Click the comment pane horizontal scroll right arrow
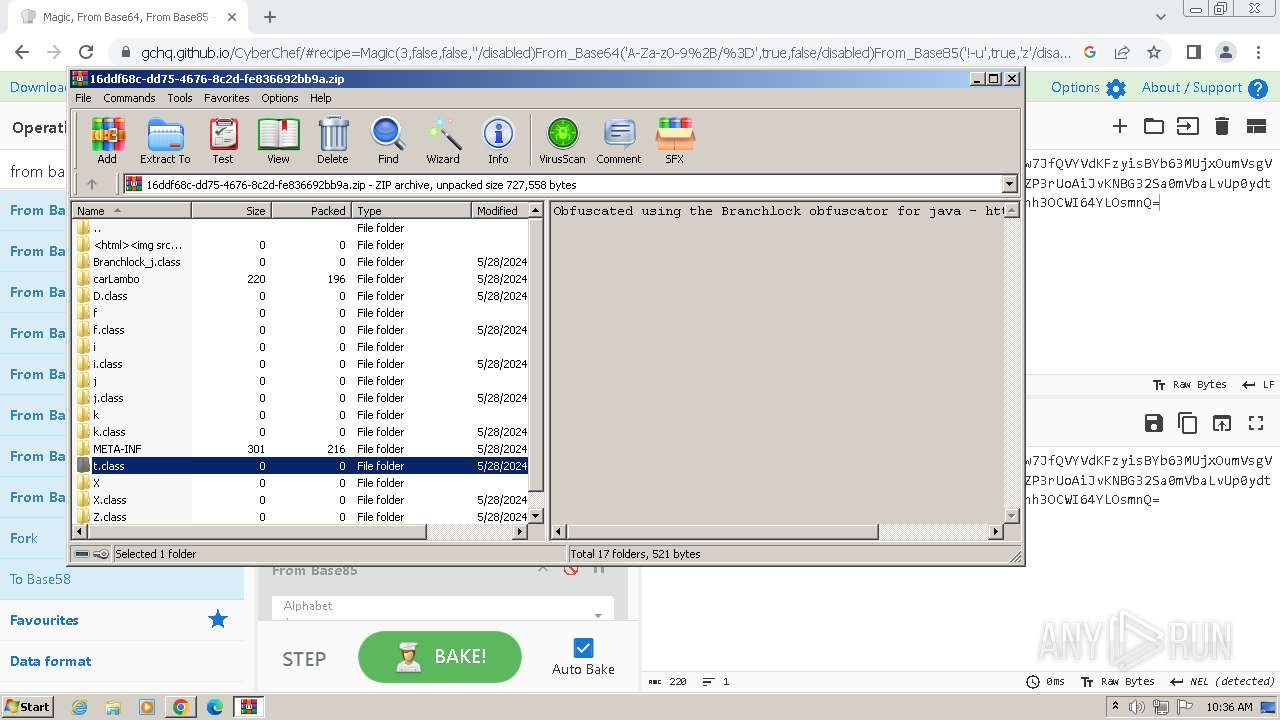This screenshot has width=1280, height=720. point(995,532)
